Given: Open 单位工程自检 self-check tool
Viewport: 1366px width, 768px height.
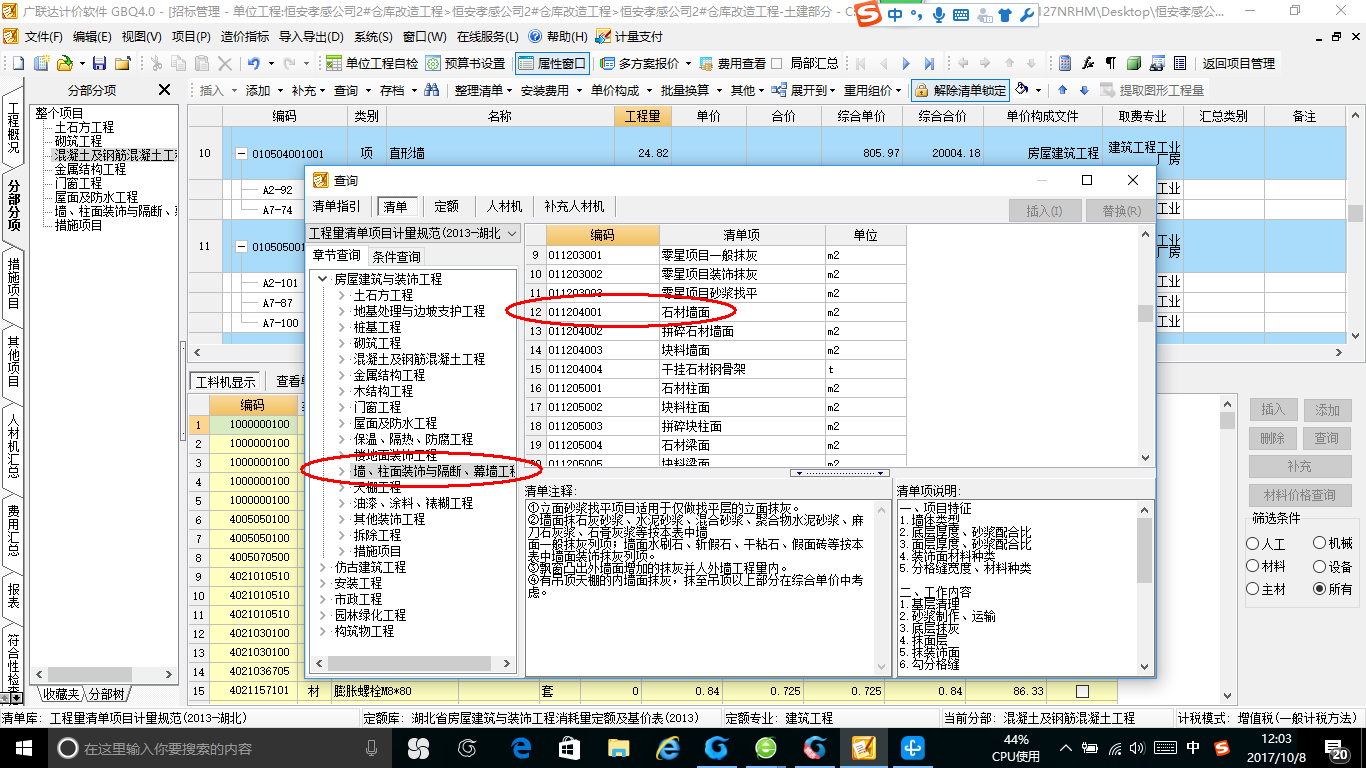Looking at the screenshot, I should [372, 63].
